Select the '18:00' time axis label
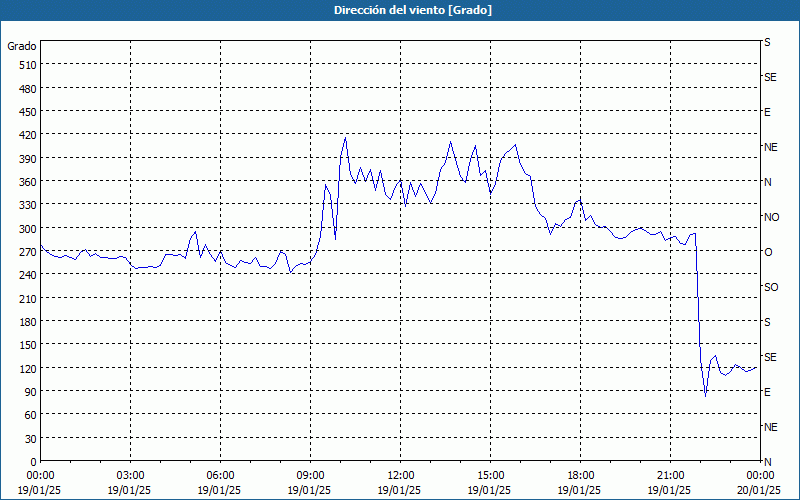The image size is (800, 500). pos(581,476)
